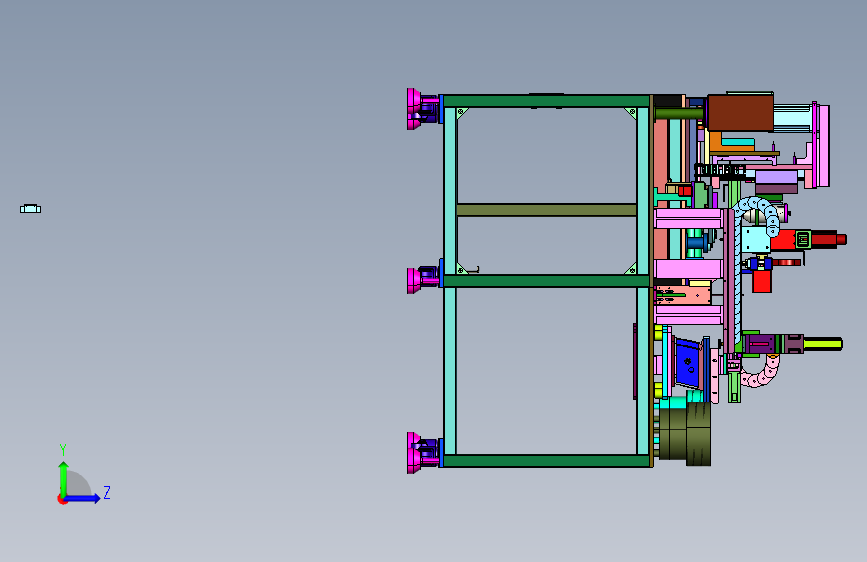Click the Z label on the axis triad

coord(107,492)
